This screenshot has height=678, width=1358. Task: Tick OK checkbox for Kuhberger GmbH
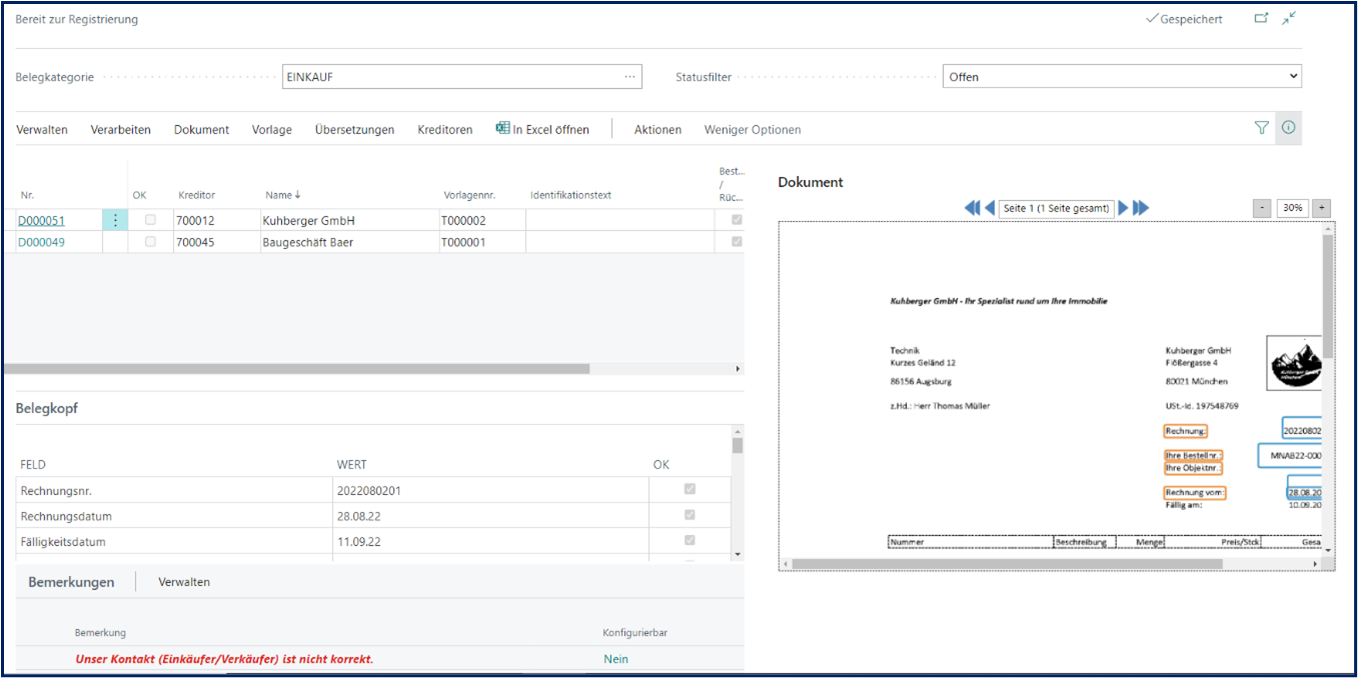[151, 220]
